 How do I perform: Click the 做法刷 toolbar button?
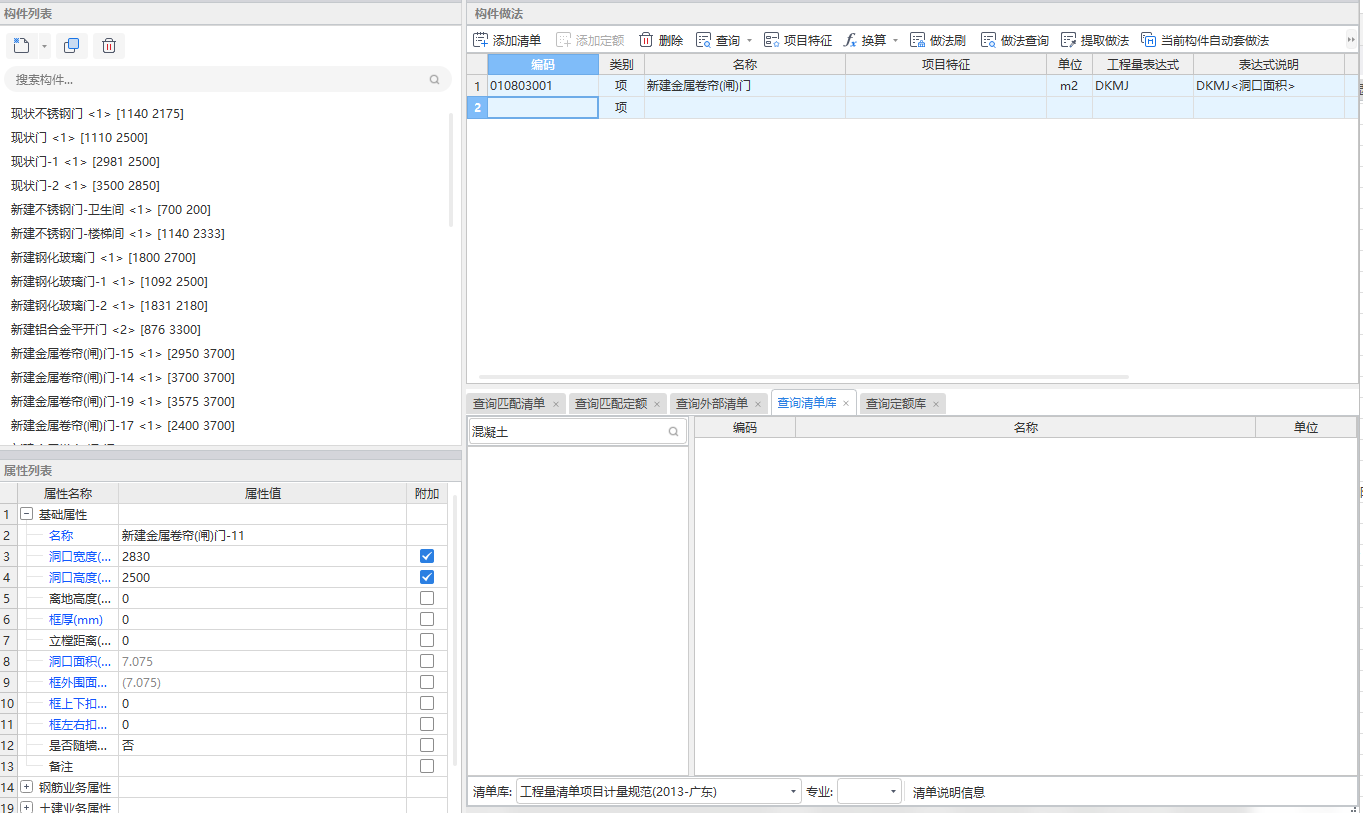click(937, 41)
